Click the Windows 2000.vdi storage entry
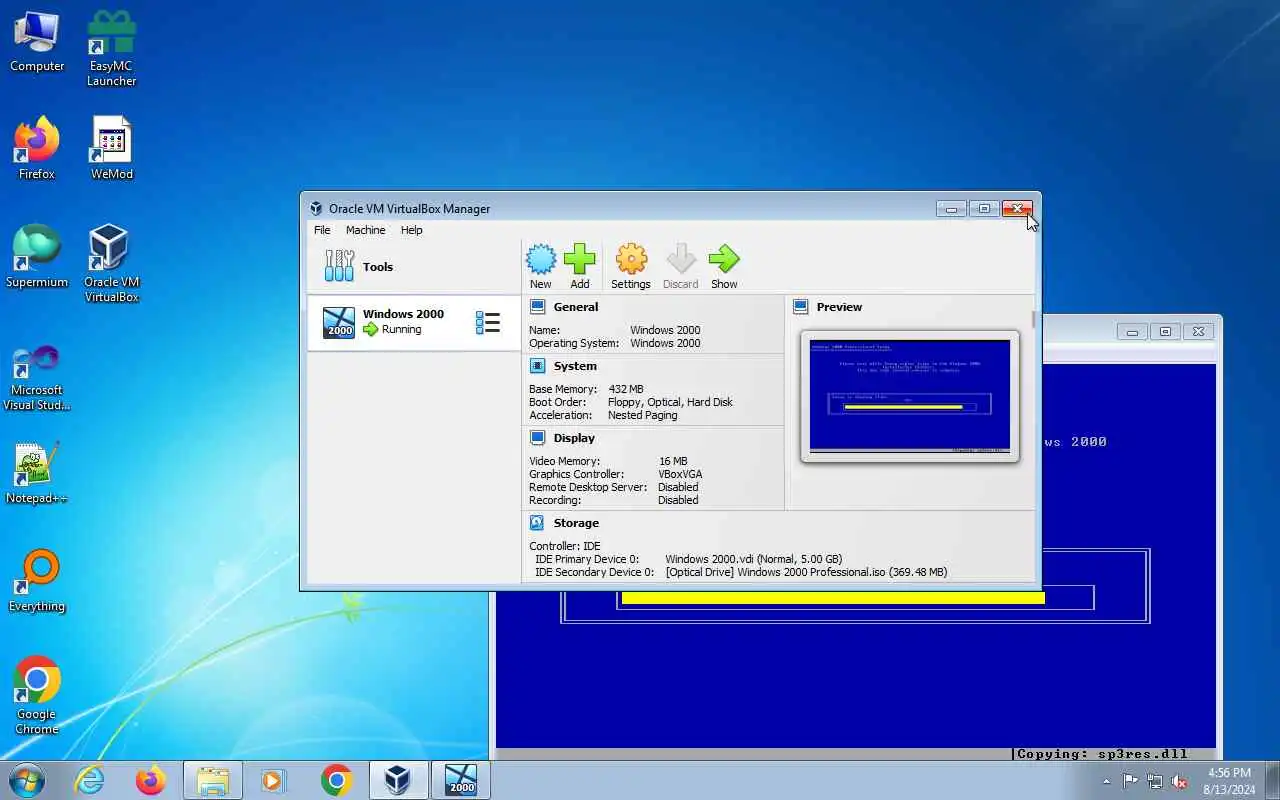This screenshot has height=800, width=1280. click(x=754, y=559)
